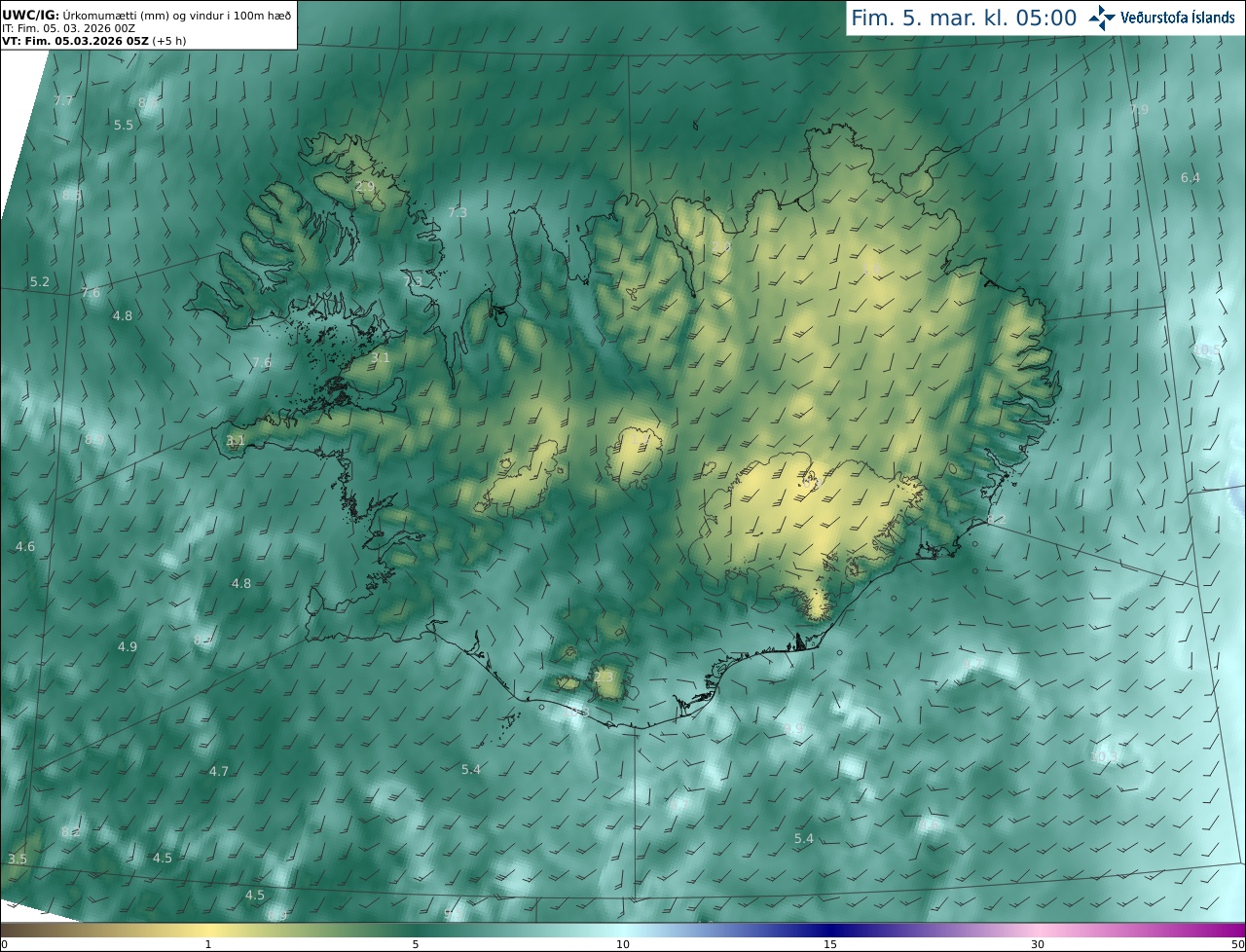Click the '6.4' value on the map
Image resolution: width=1246 pixels, height=952 pixels.
(x=1191, y=178)
